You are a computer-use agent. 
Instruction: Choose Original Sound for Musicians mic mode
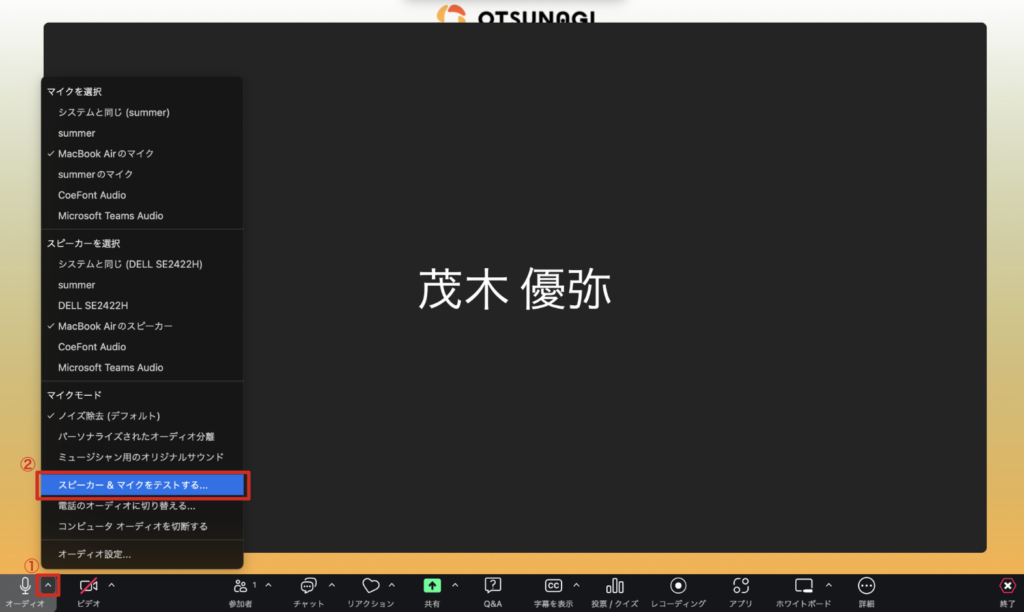[140, 457]
